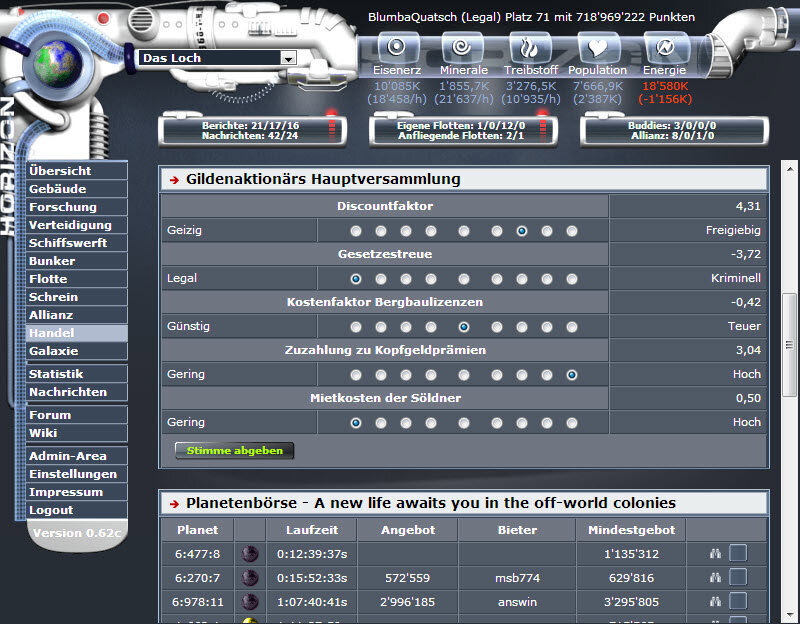Select the rightmost Zuzahlung zu Kopfgeldprämien option
This screenshot has height=624, width=800.
click(570, 374)
